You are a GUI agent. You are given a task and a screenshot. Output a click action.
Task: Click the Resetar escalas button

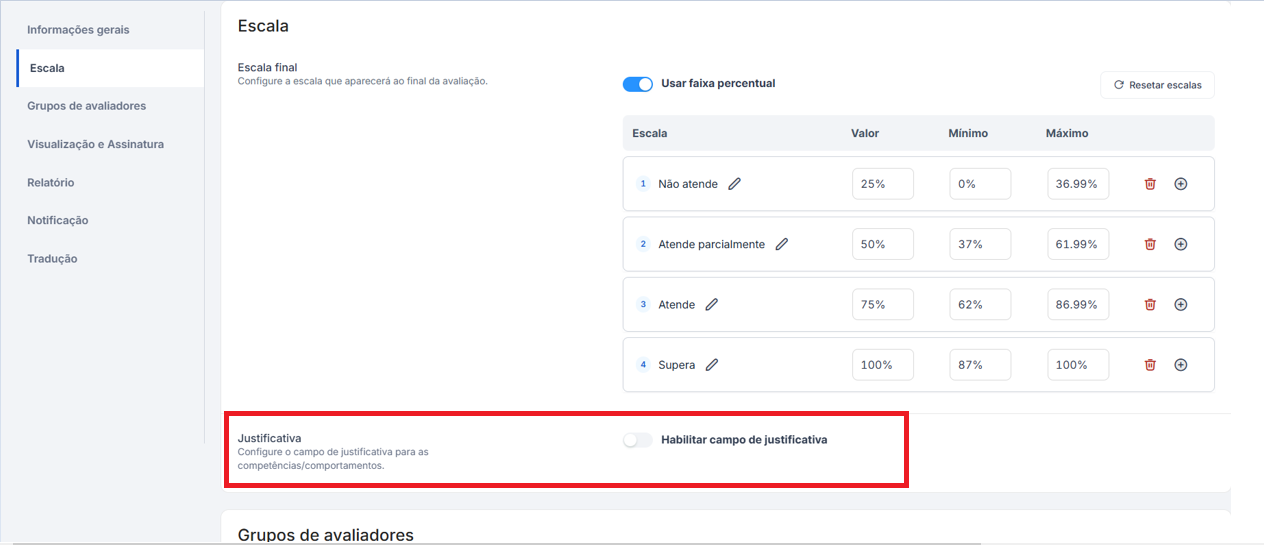point(1157,85)
